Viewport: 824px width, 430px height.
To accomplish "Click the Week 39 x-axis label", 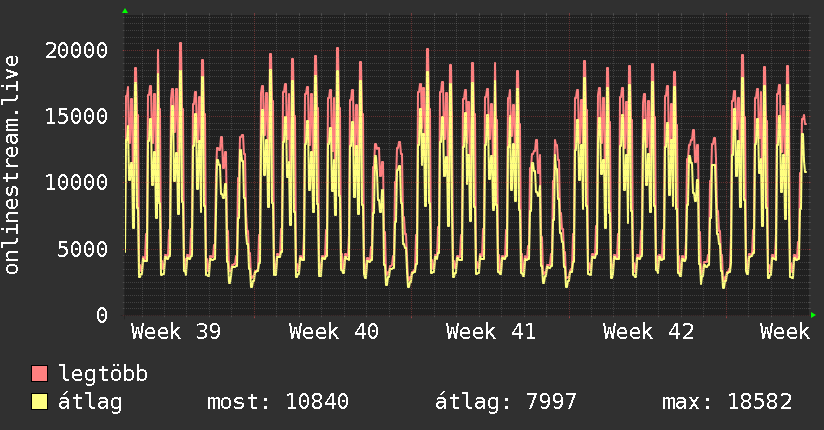I will click(x=176, y=332).
